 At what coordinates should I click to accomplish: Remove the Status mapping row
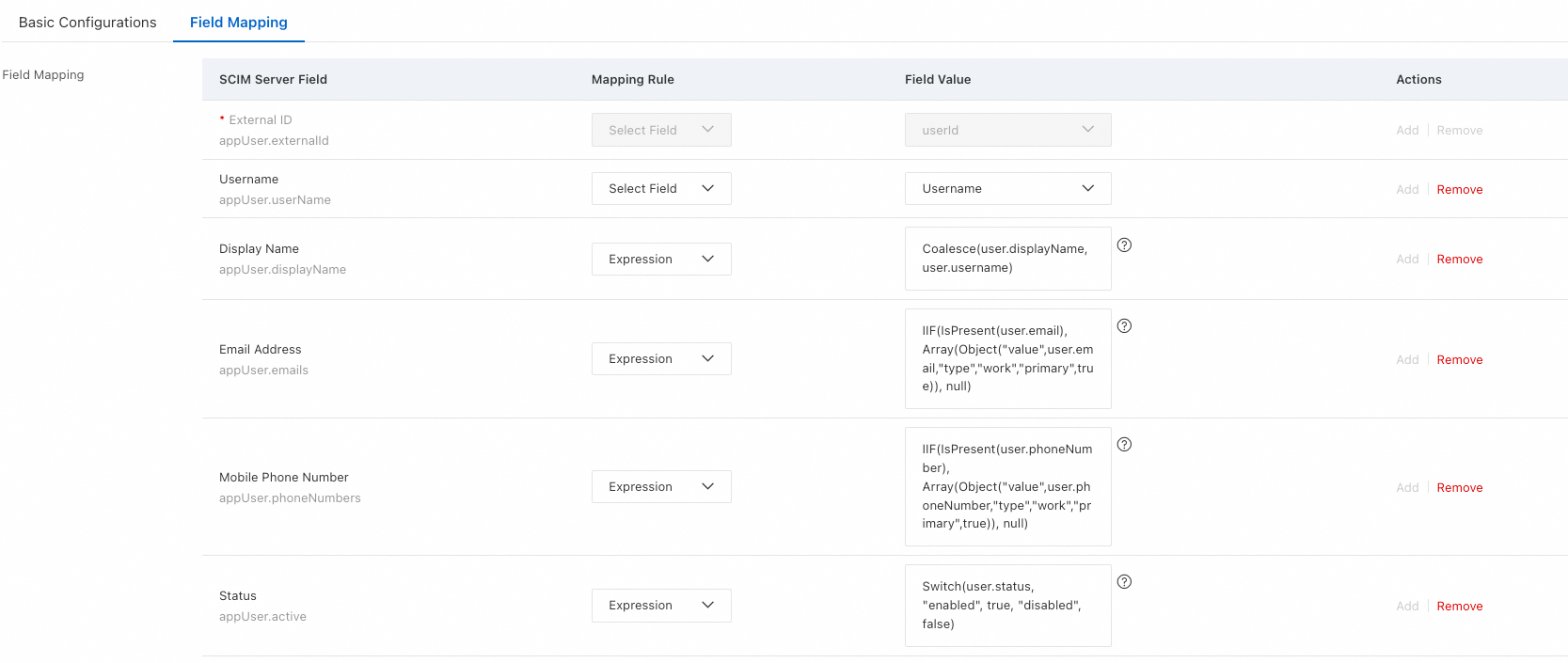[1459, 607]
